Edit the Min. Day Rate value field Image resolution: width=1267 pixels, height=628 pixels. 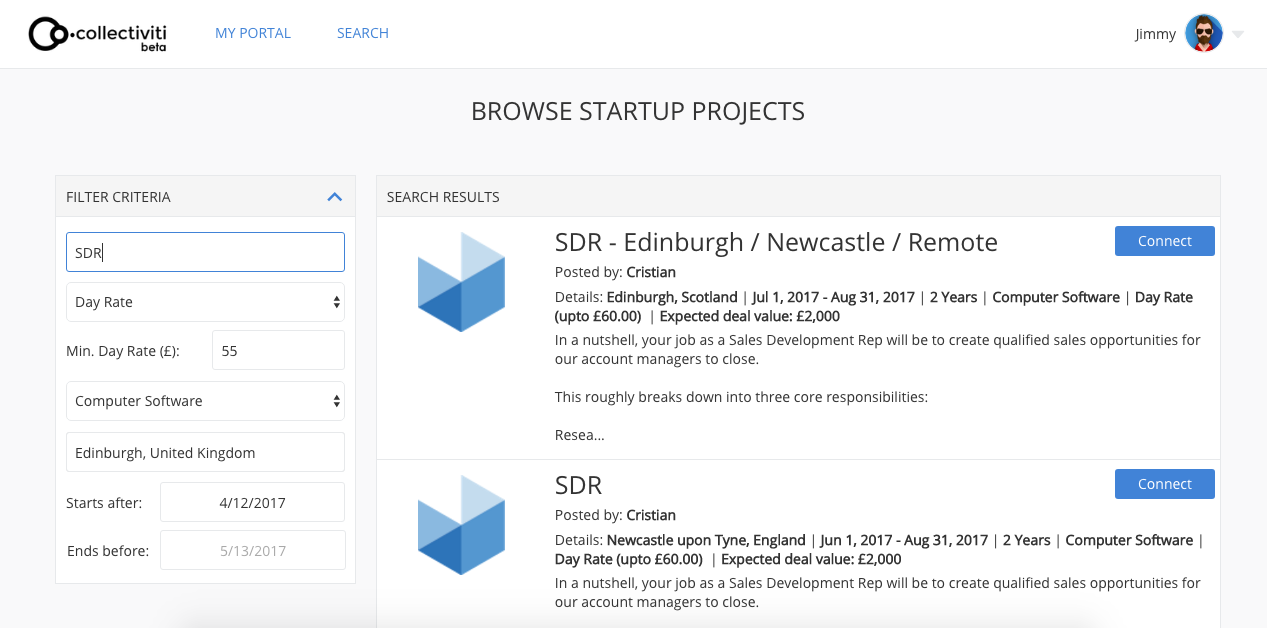278,350
